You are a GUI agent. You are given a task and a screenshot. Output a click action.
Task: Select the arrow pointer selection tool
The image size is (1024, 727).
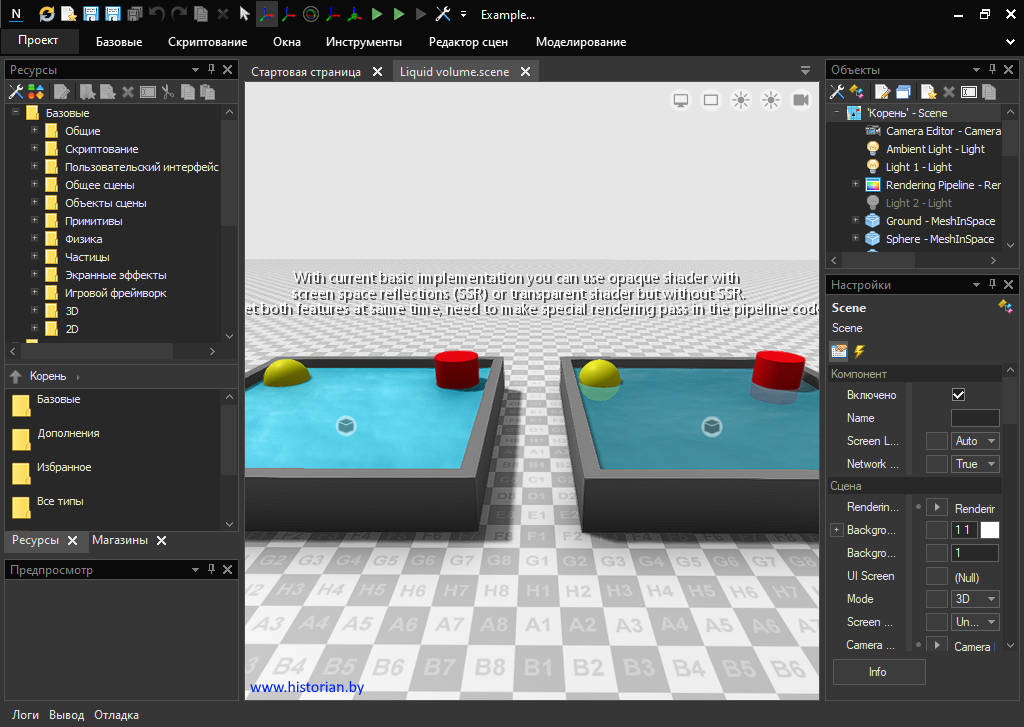[245, 14]
